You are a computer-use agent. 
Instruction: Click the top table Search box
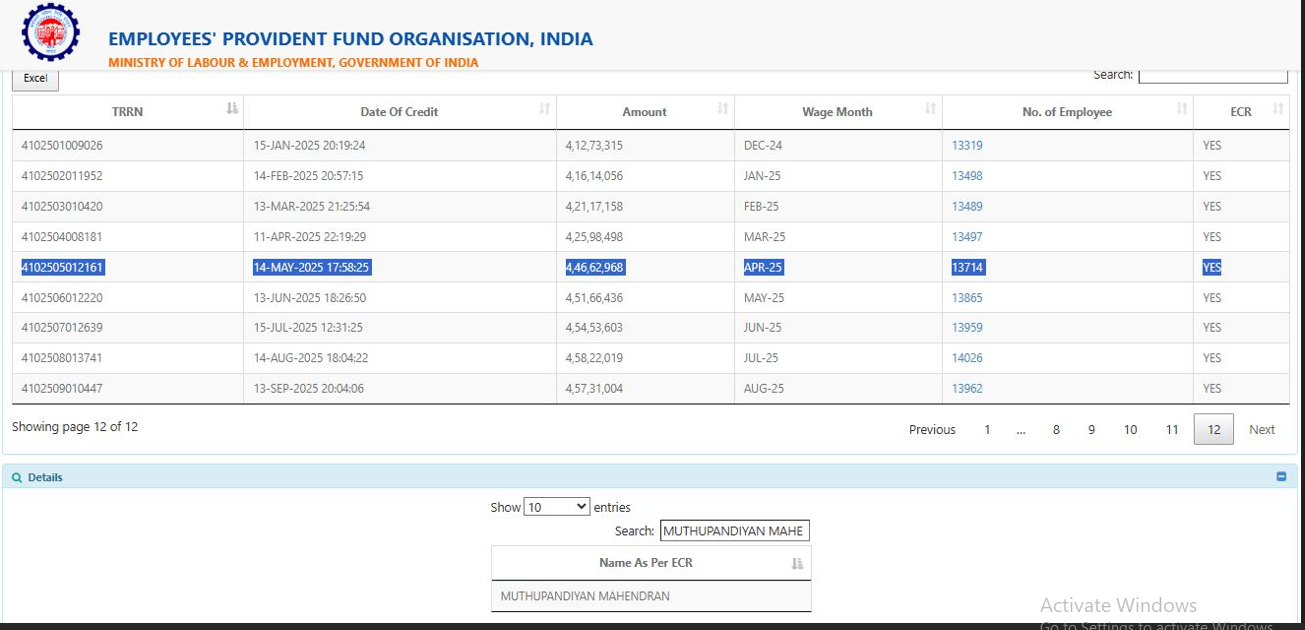point(1212,76)
